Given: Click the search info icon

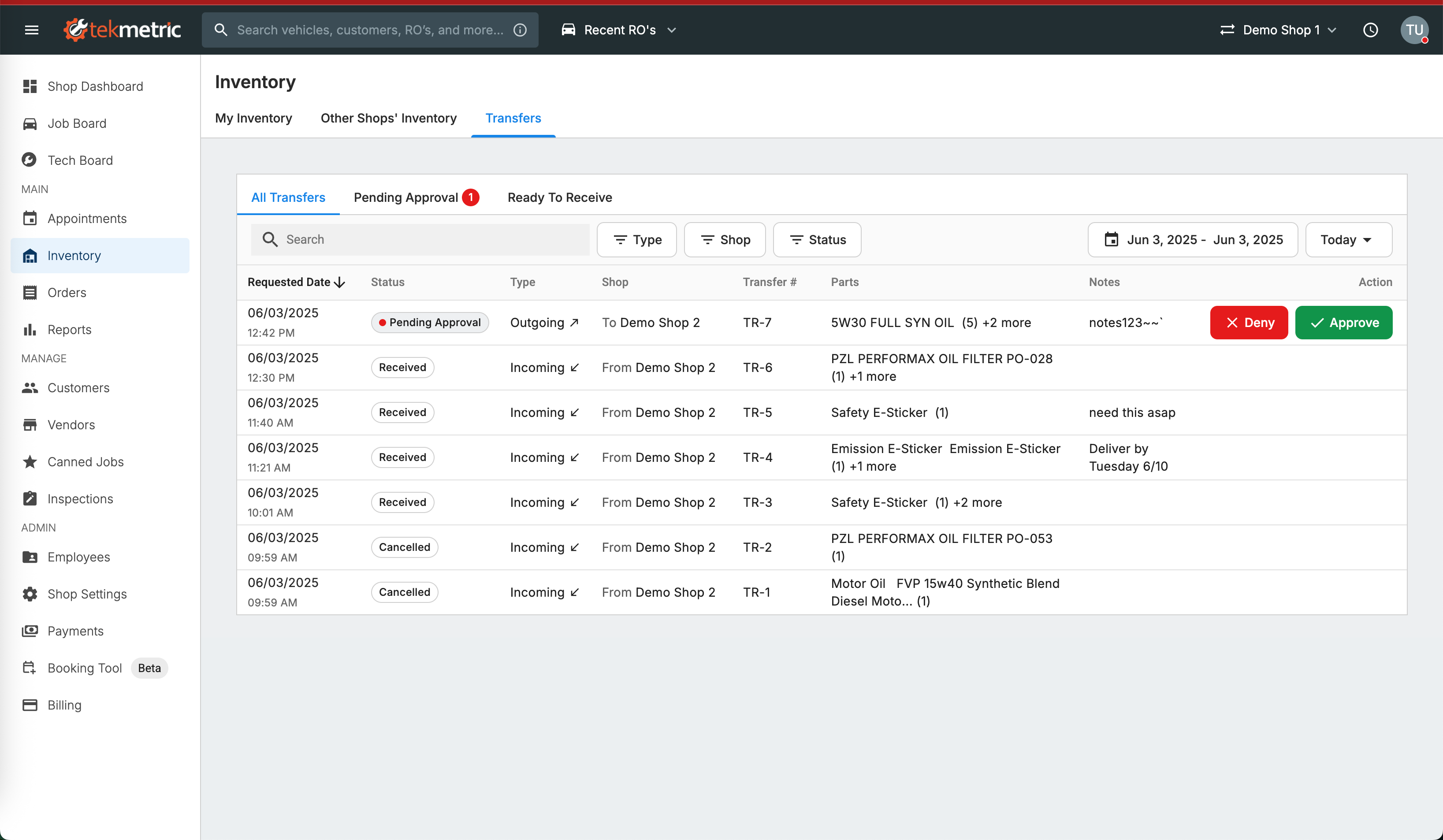Looking at the screenshot, I should (519, 30).
